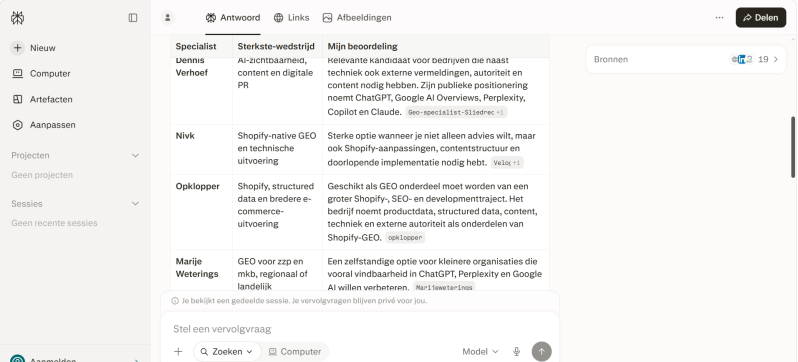Open Artefacten in the sidebar
Image resolution: width=798 pixels, height=362 pixels.
point(42,99)
